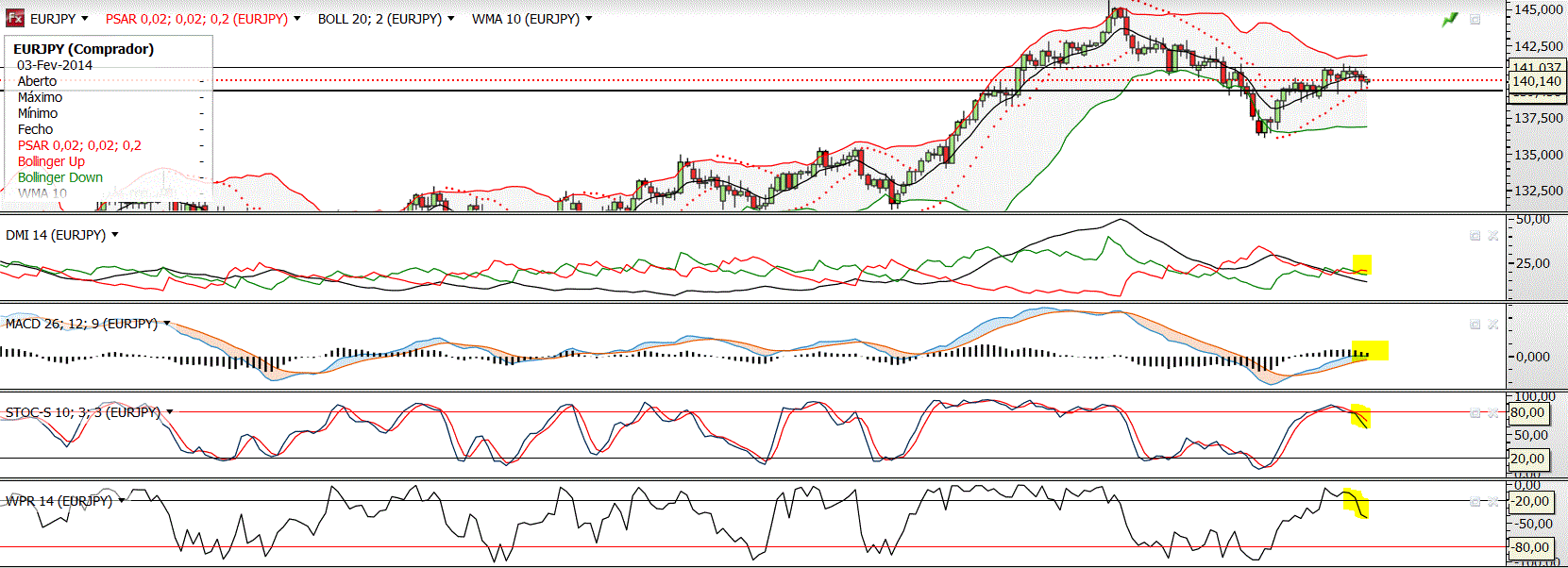This screenshot has height=568, width=1568.
Task: Click the yellow highlight marker on DMI panel
Action: tap(1362, 266)
